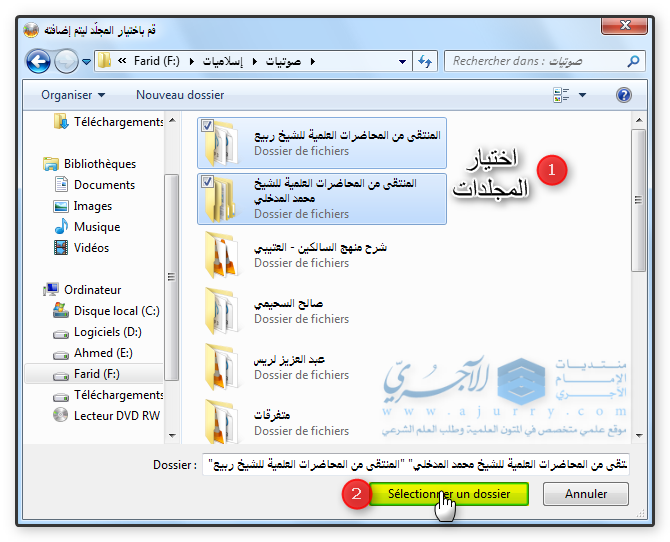Click the change view icon

[561, 95]
